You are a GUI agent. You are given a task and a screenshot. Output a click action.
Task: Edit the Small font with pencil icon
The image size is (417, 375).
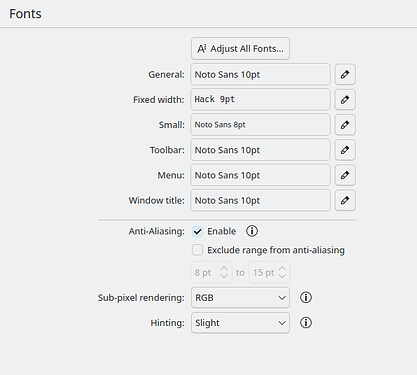(345, 125)
